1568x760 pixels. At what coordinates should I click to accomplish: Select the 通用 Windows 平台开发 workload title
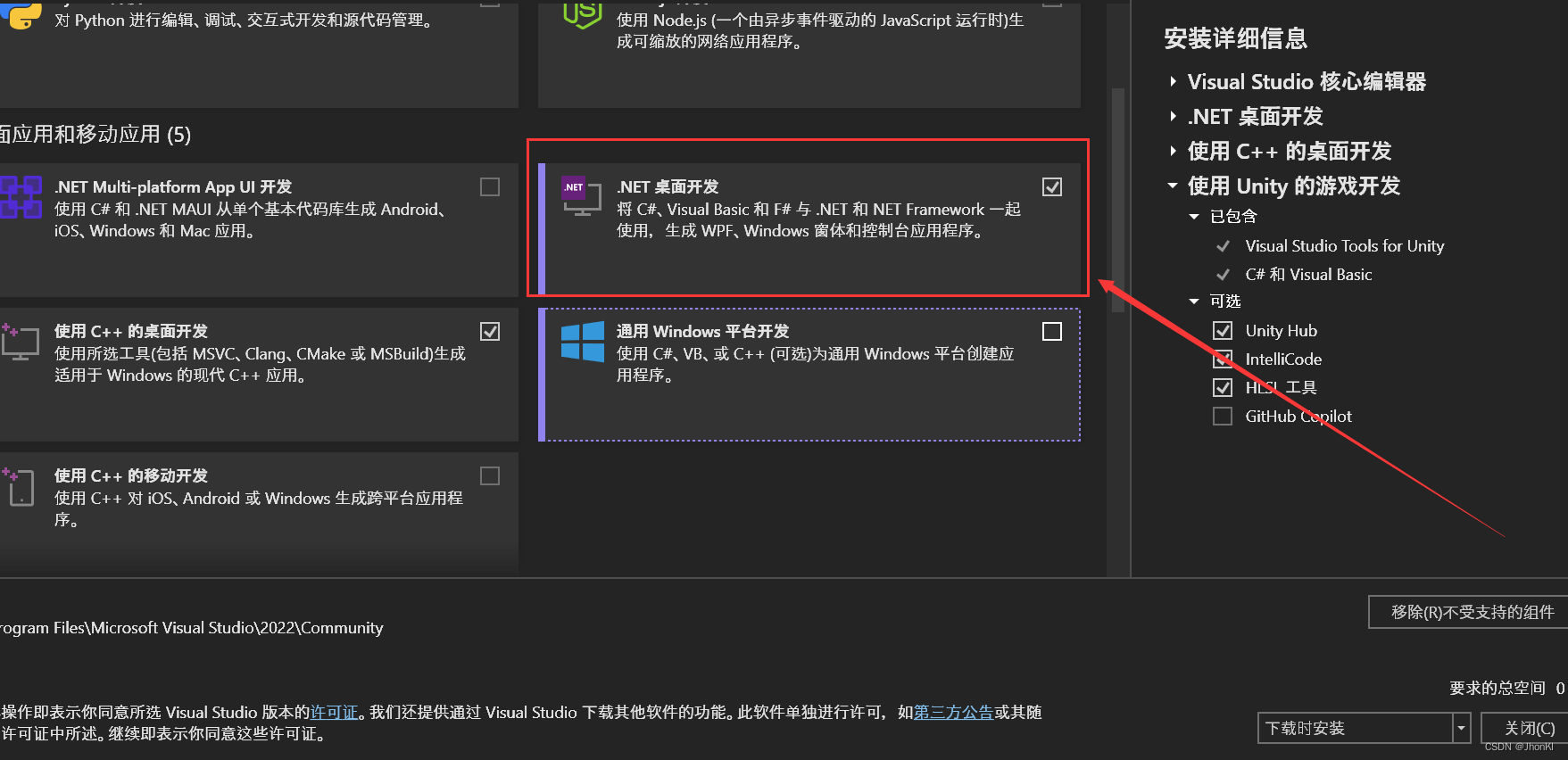(702, 331)
